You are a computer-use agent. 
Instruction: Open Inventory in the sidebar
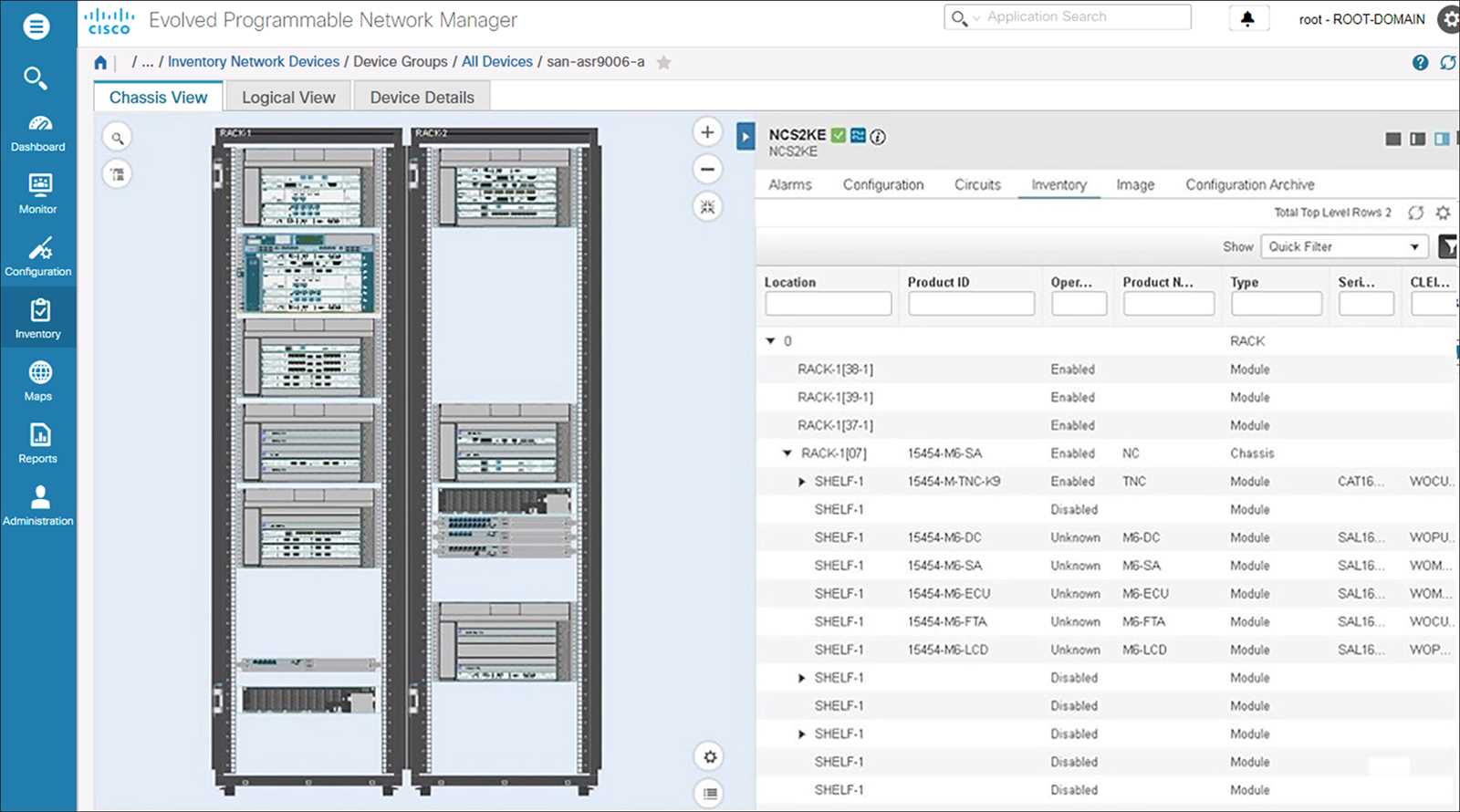38,319
